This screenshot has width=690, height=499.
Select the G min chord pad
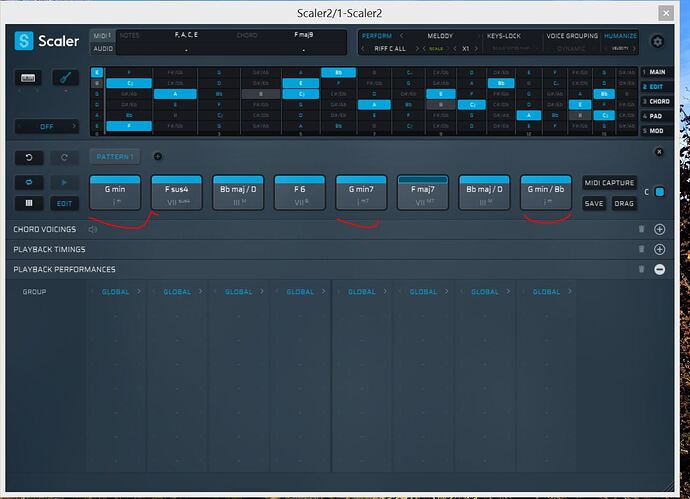(x=115, y=193)
